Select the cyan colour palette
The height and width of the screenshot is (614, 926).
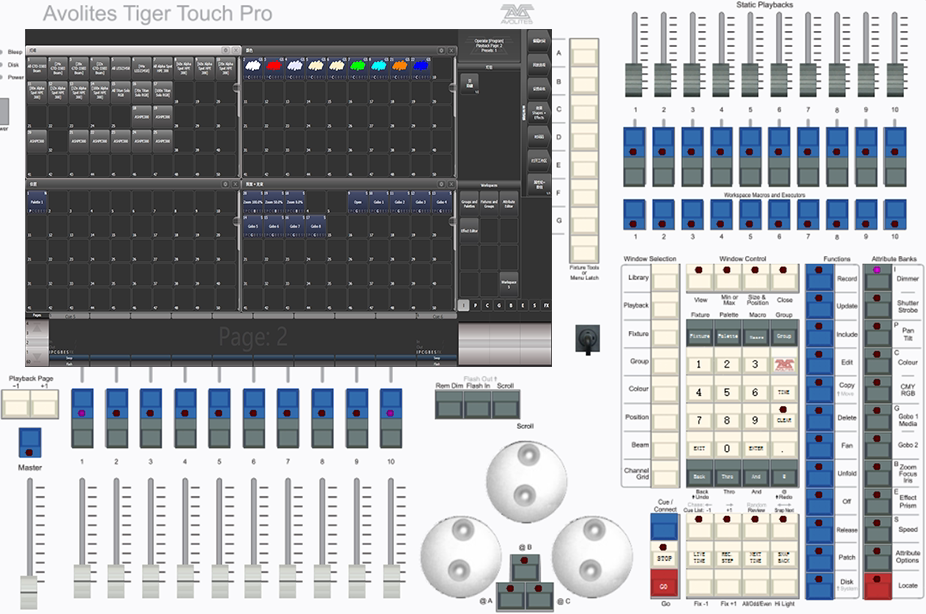pos(379,68)
